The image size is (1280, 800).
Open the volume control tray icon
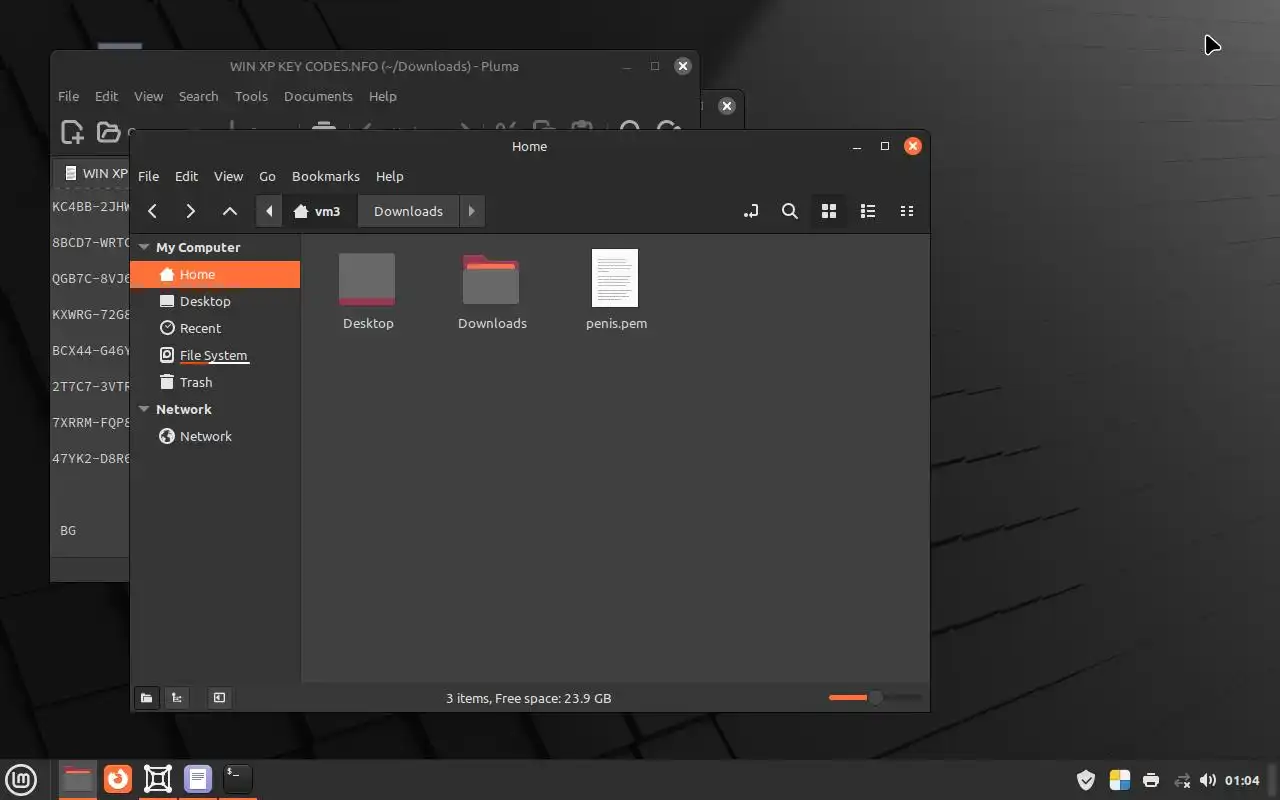[x=1208, y=780]
